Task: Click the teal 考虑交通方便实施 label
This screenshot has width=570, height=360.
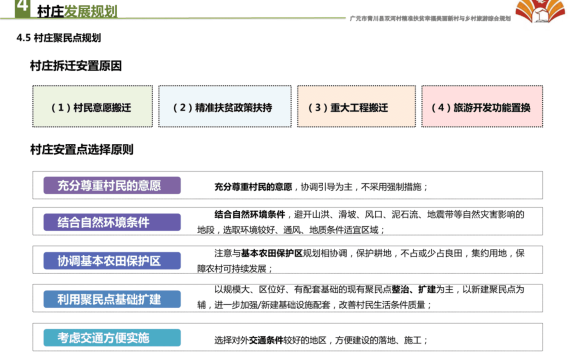Action: tap(112, 338)
